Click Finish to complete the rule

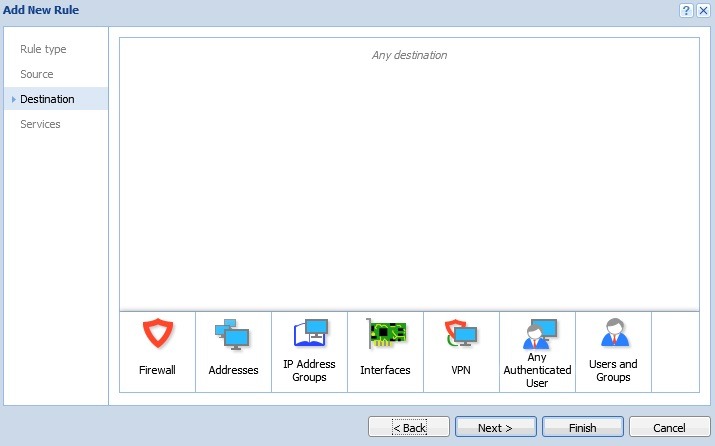pyautogui.click(x=582, y=428)
